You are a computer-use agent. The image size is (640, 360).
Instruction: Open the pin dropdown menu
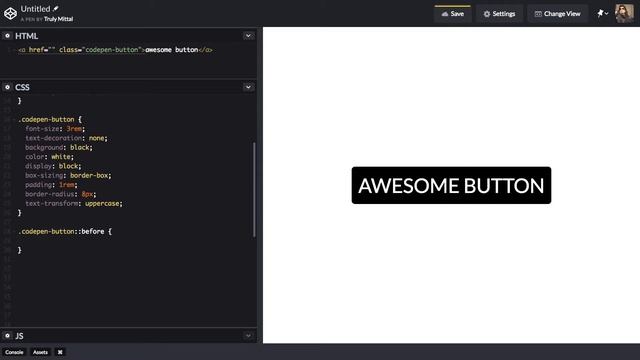click(x=603, y=13)
